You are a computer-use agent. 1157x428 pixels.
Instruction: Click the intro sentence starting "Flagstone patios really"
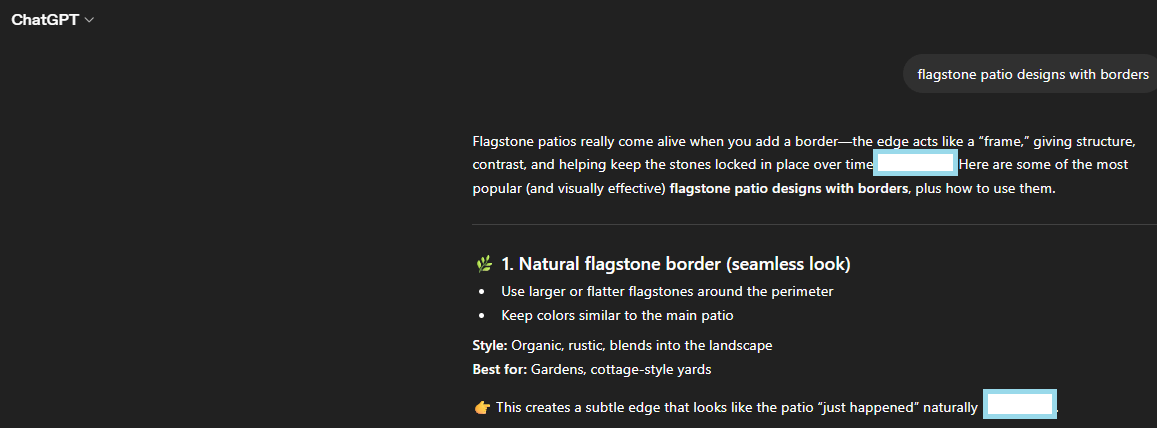point(600,140)
